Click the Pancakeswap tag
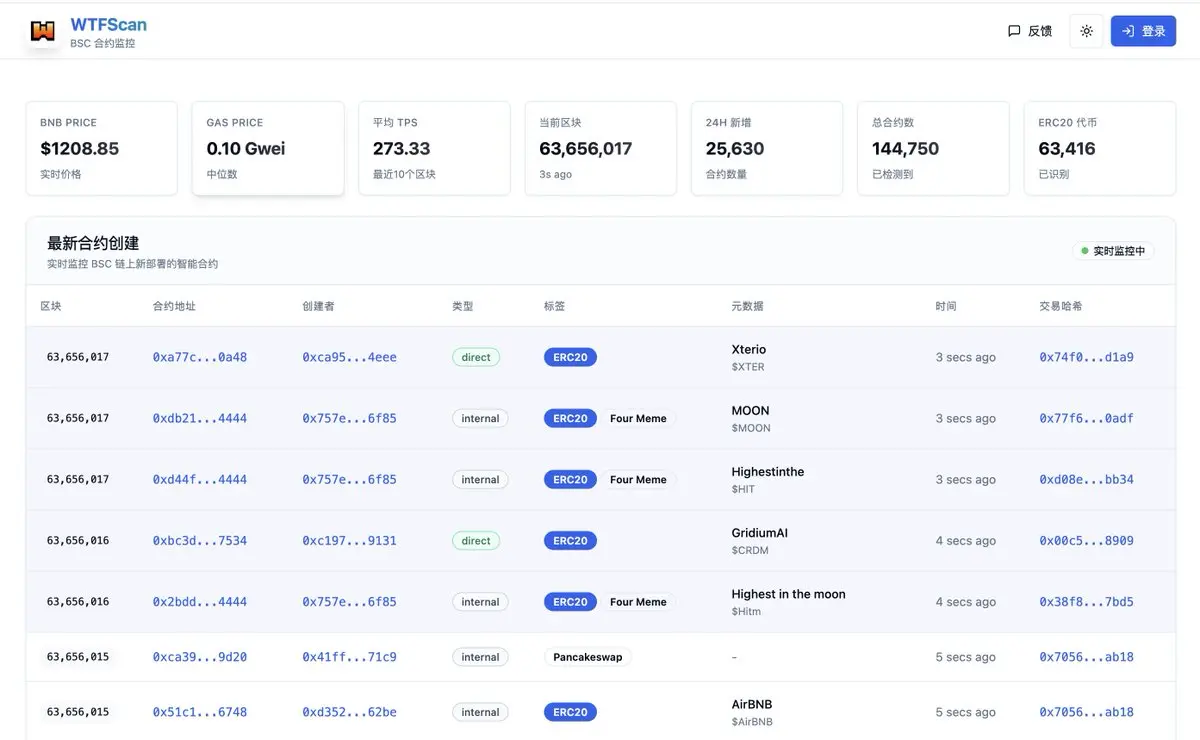Screen dimensions: 1200x740 587,657
